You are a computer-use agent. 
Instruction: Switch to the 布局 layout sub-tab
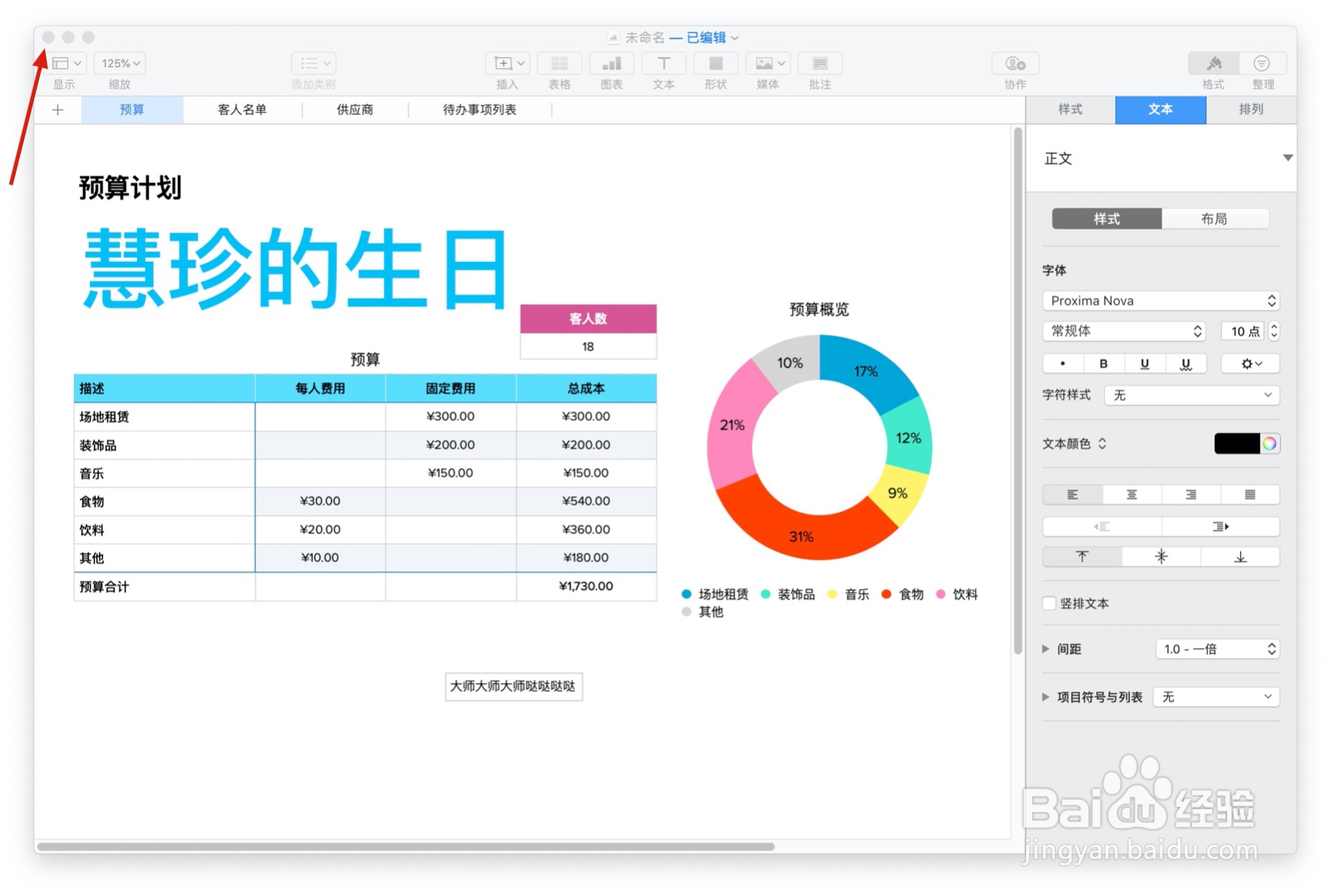pos(1215,218)
